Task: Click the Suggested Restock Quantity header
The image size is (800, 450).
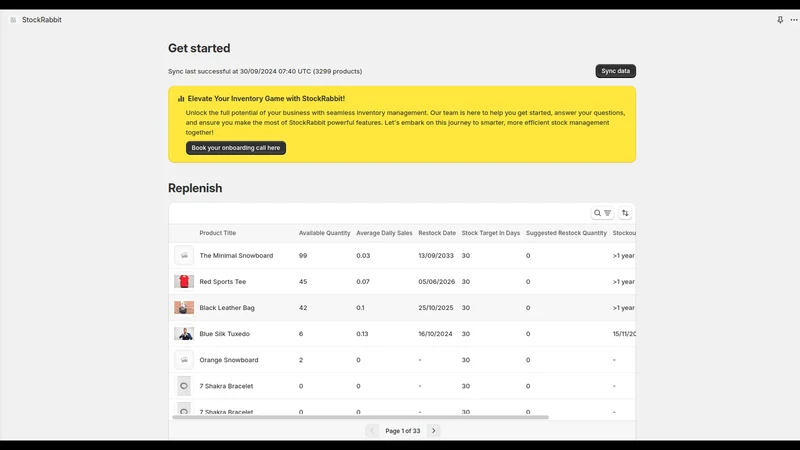Action: tap(566, 233)
